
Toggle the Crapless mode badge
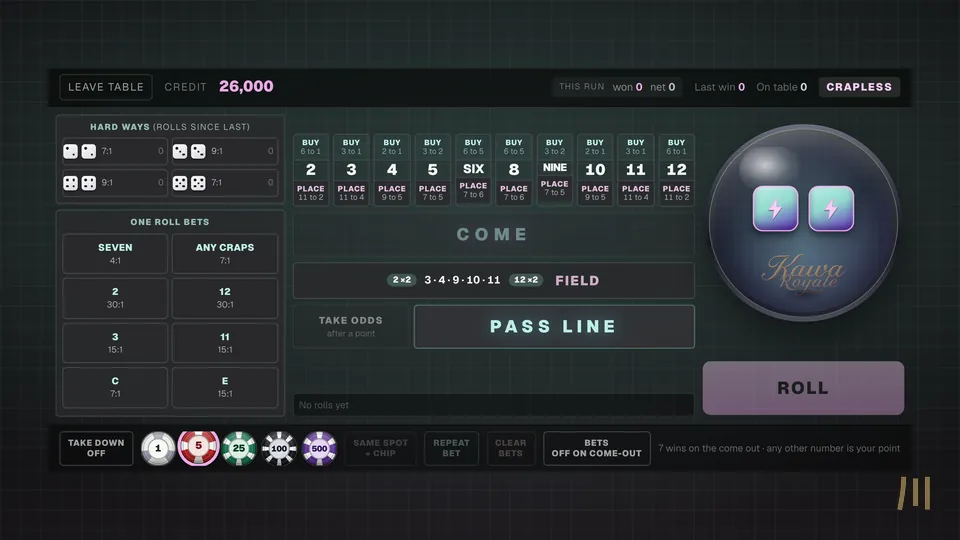859,87
